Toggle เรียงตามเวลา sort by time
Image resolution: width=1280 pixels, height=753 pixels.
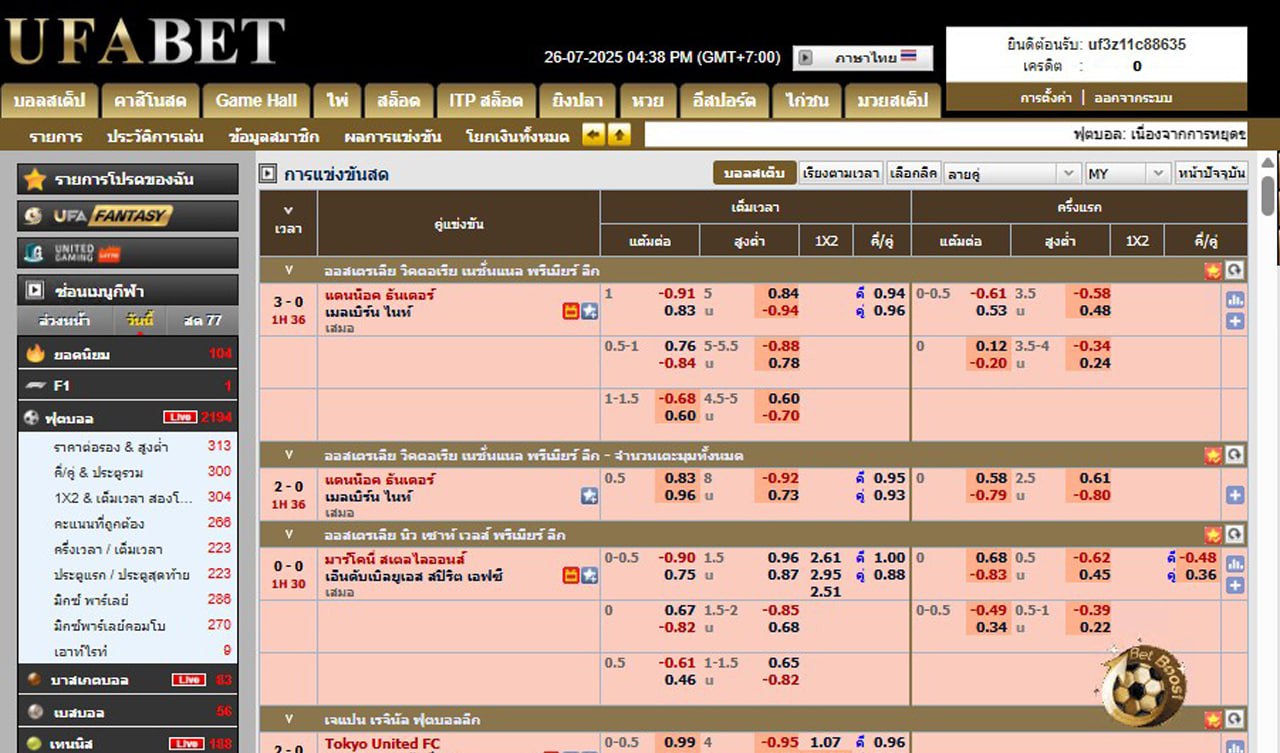pyautogui.click(x=842, y=173)
